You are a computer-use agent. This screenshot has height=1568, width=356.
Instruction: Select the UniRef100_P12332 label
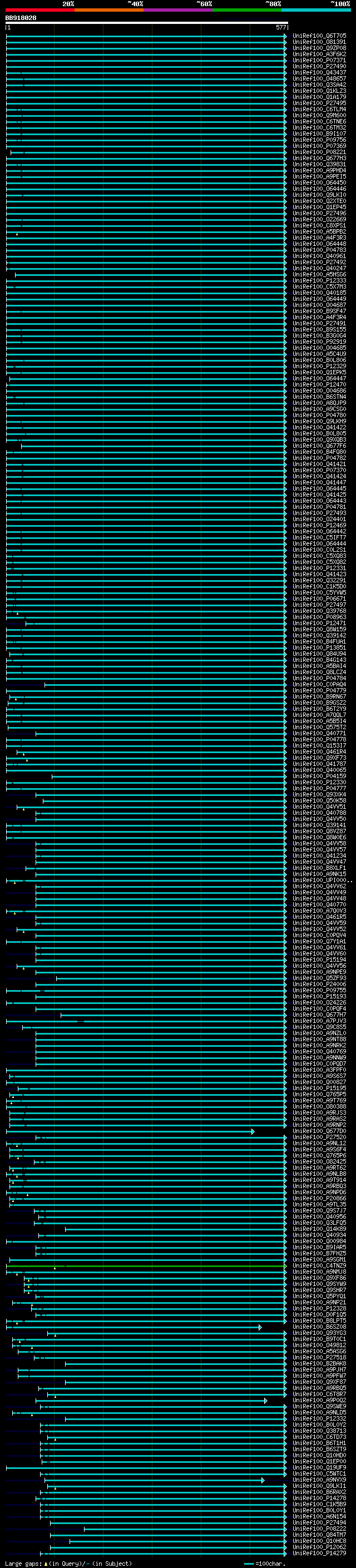[x=319, y=1419]
